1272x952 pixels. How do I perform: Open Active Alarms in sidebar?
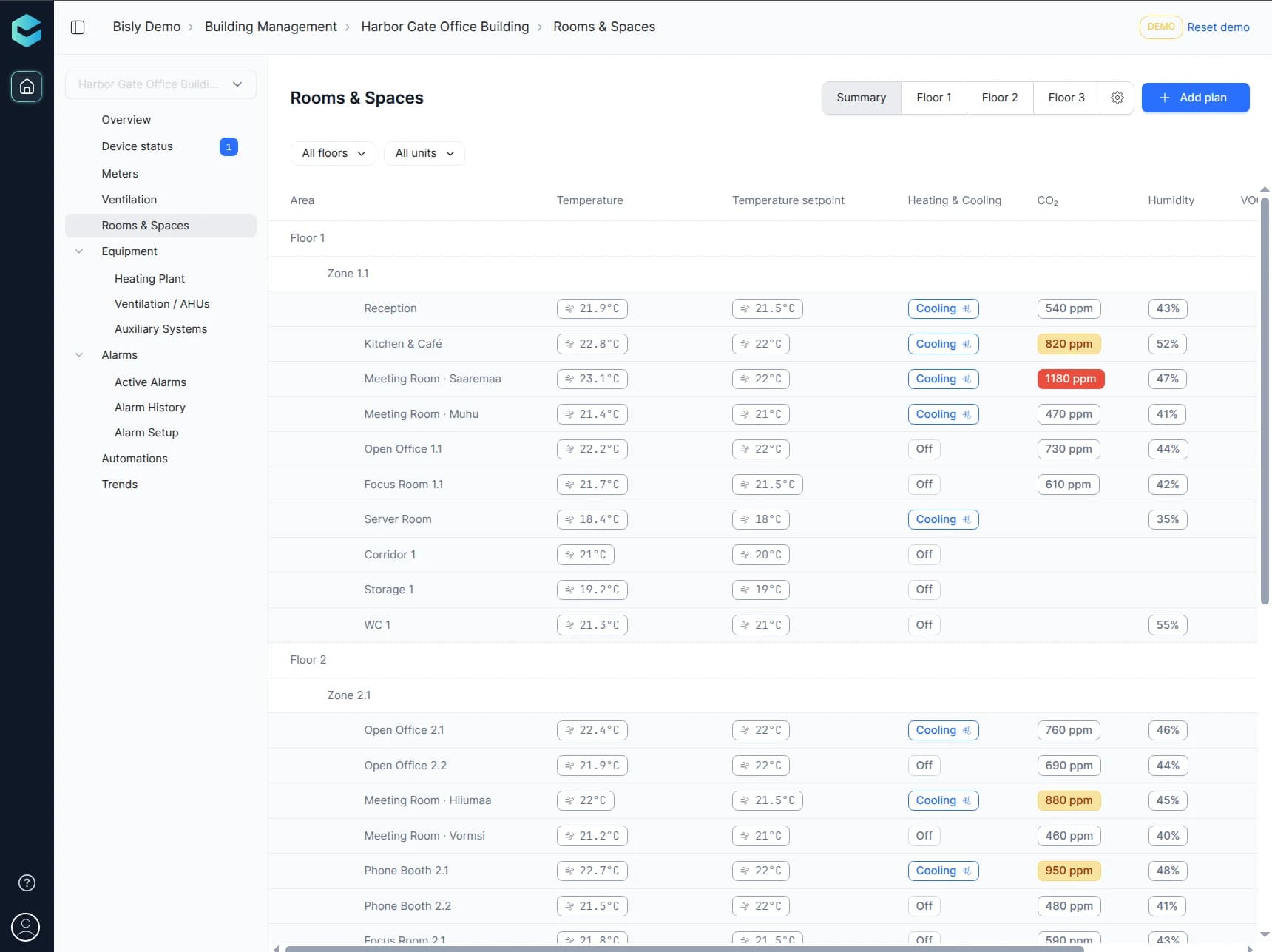pos(150,382)
